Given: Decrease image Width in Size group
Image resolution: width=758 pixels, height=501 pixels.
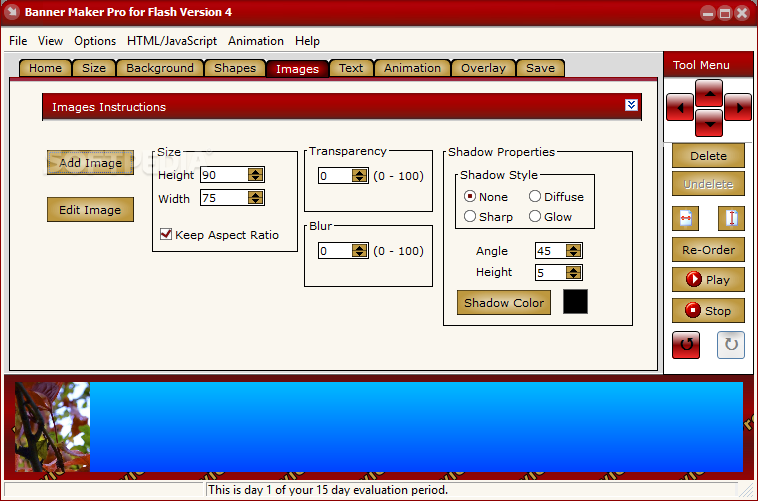Looking at the screenshot, I should pos(256,201).
